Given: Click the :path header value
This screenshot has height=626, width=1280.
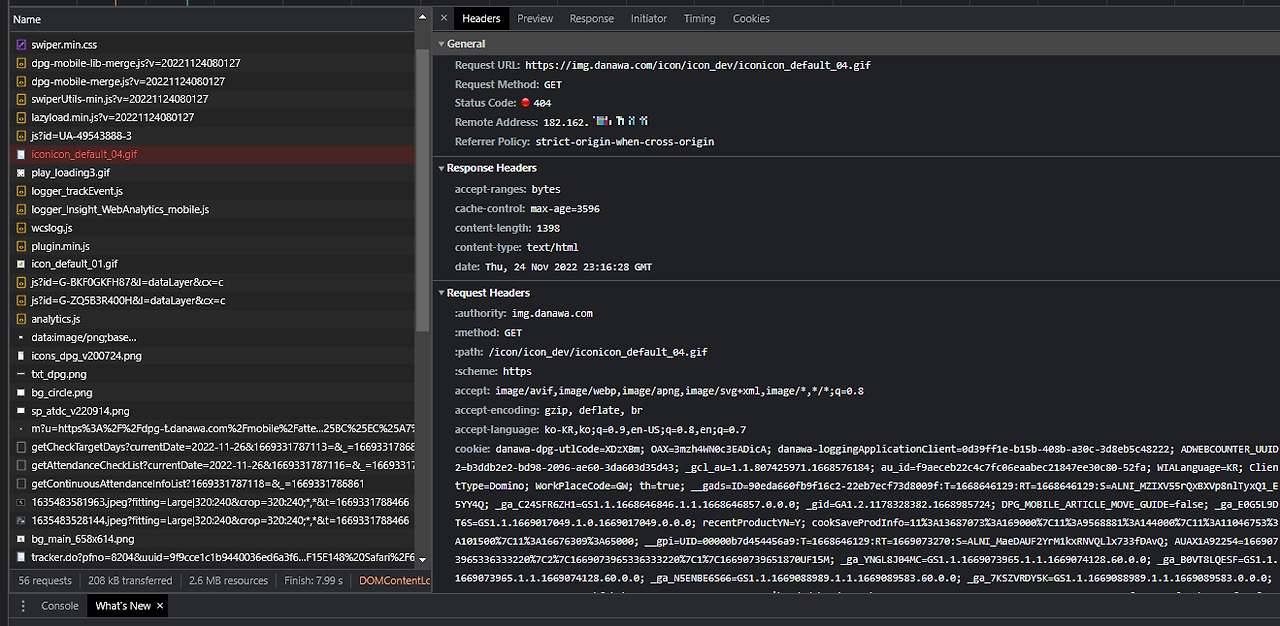Looking at the screenshot, I should (x=598, y=352).
